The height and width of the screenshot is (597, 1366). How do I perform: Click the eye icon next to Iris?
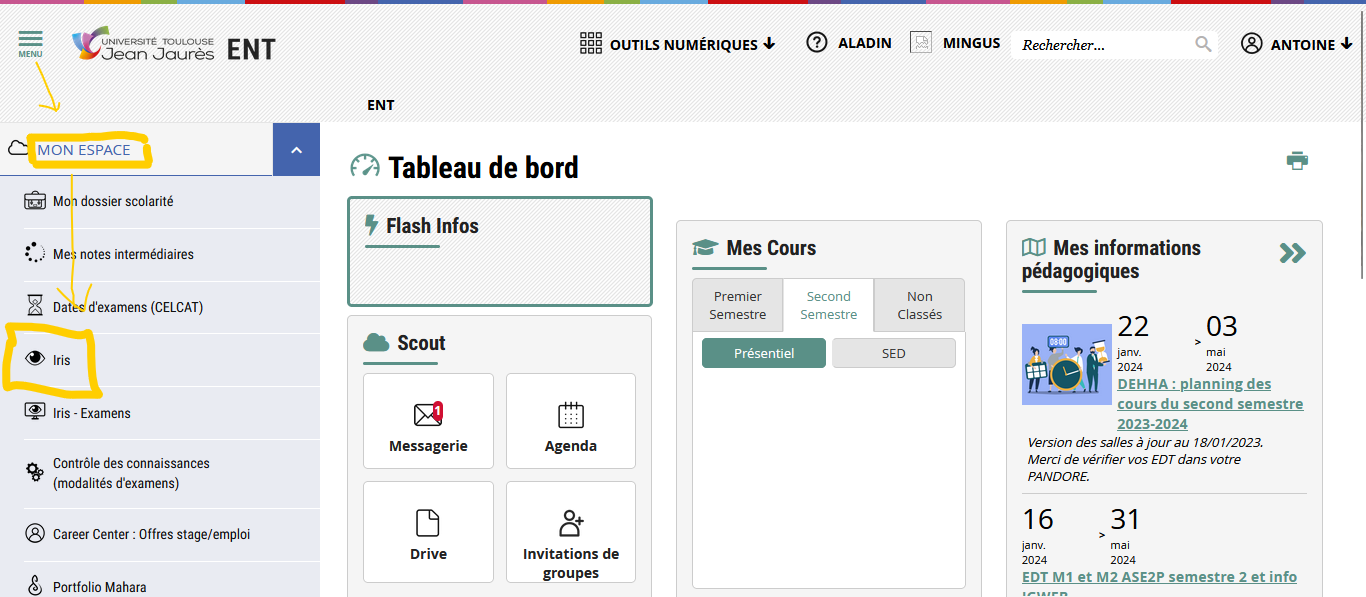click(x=35, y=358)
